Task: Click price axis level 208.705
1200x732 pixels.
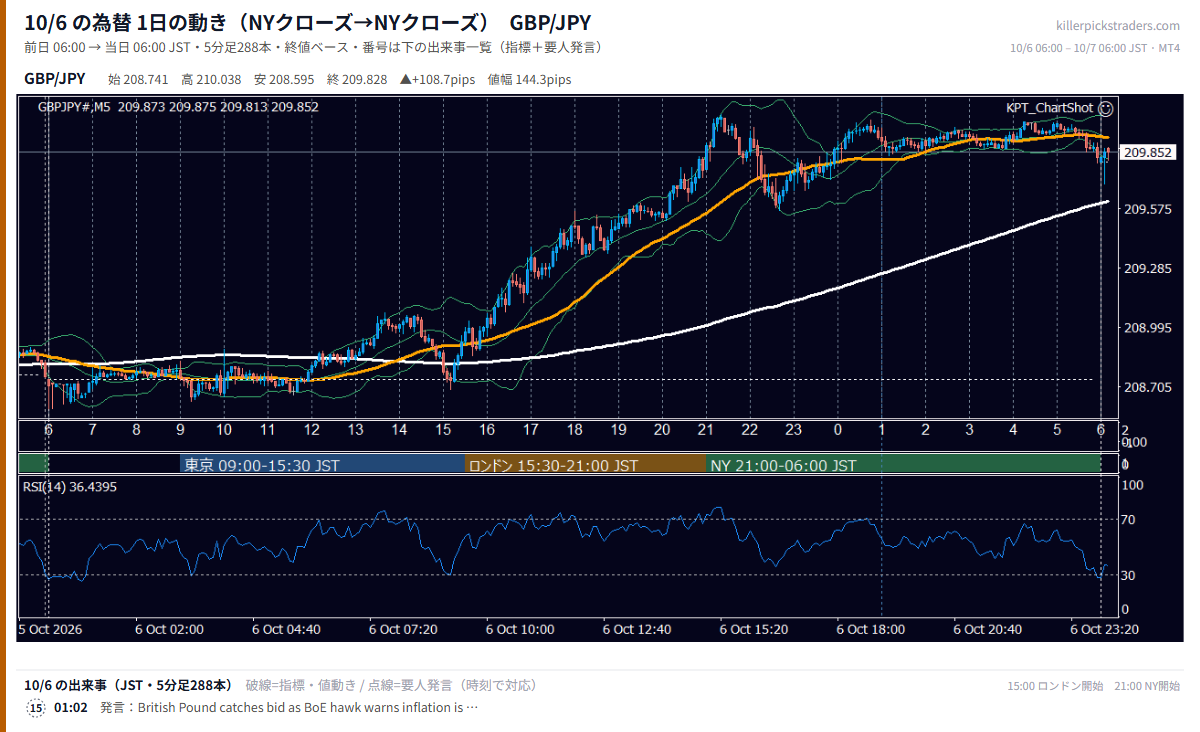Action: point(1149,387)
